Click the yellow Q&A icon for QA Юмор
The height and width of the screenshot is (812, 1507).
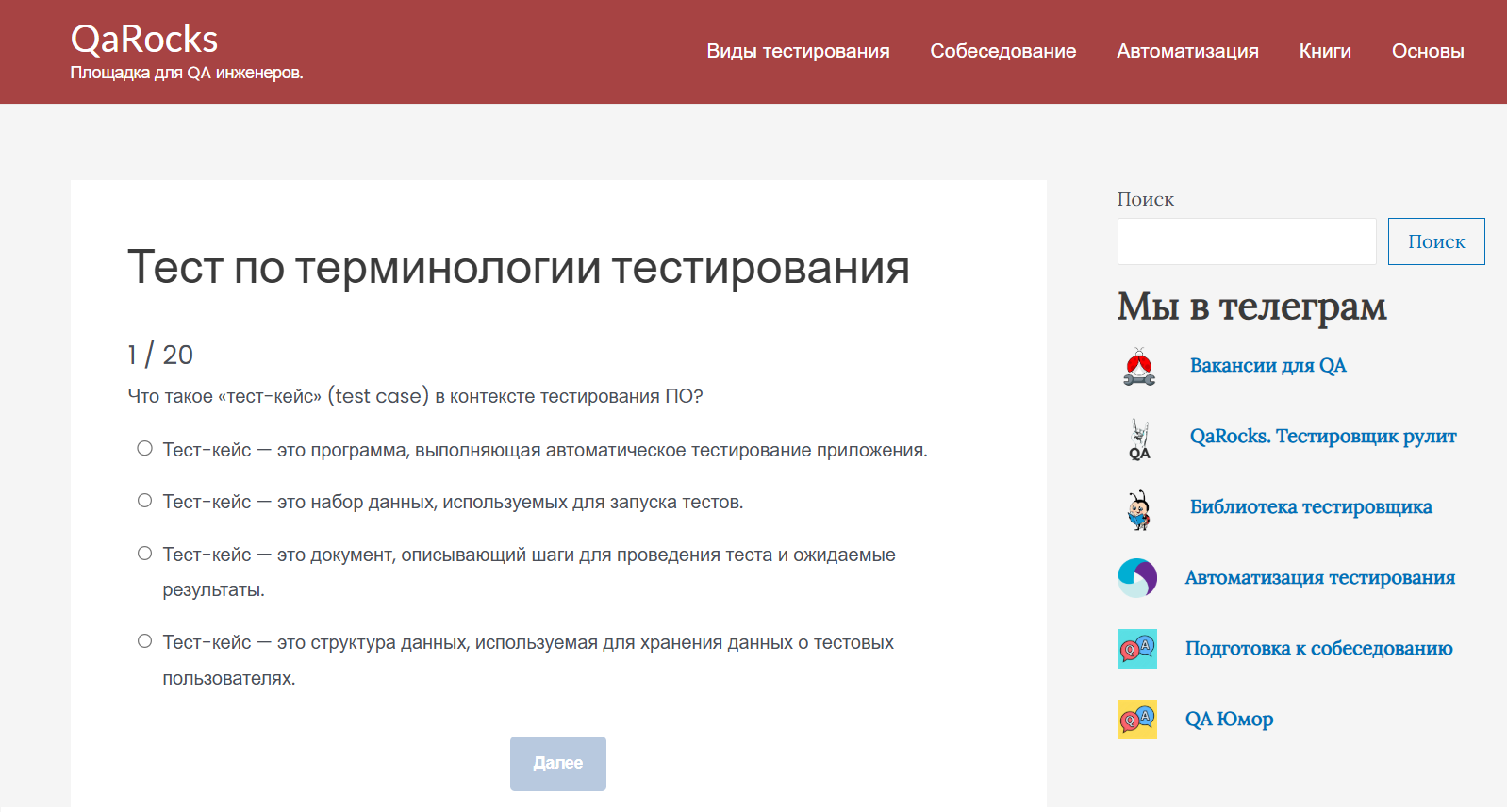point(1137,720)
